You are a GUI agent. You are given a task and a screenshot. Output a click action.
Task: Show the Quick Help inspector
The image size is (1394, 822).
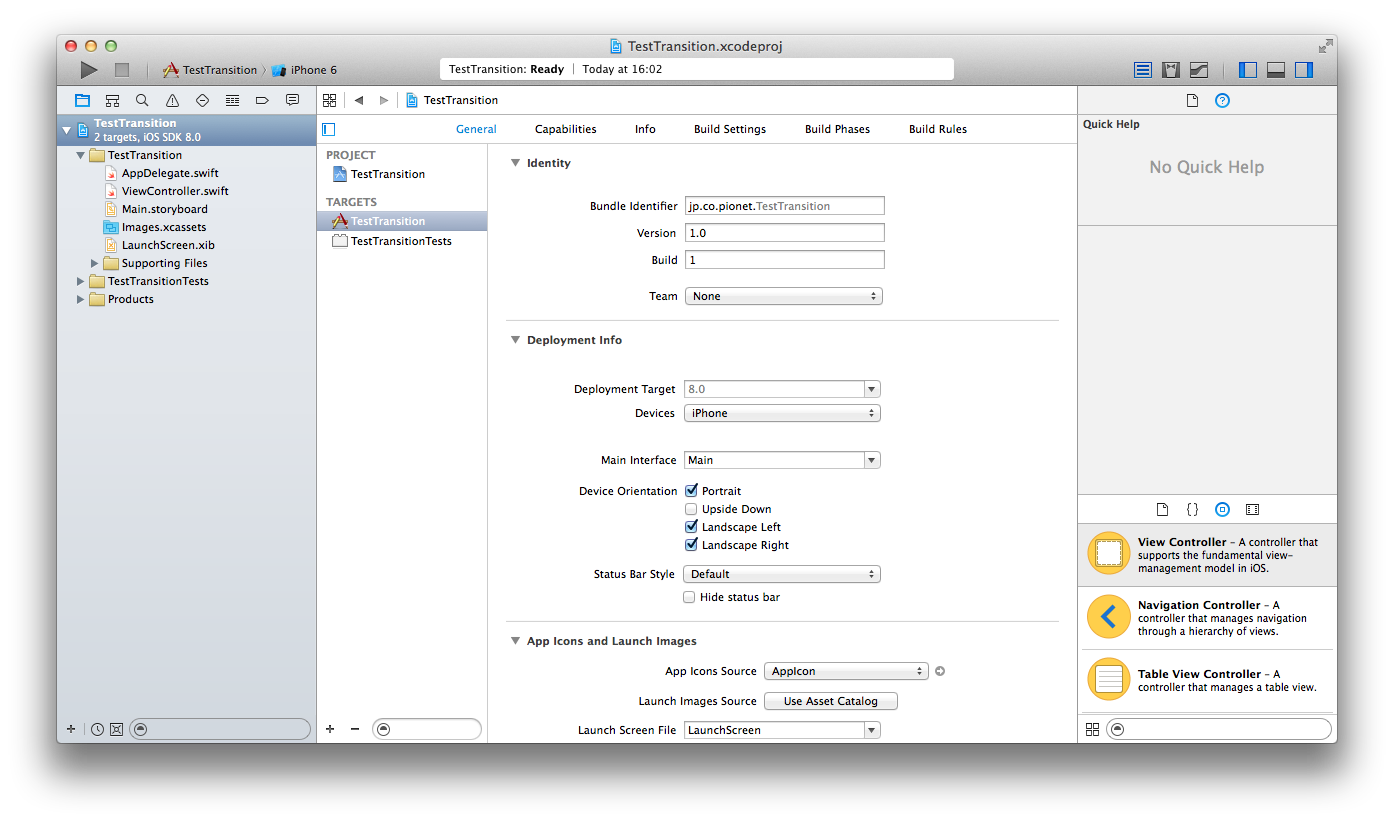click(1222, 100)
